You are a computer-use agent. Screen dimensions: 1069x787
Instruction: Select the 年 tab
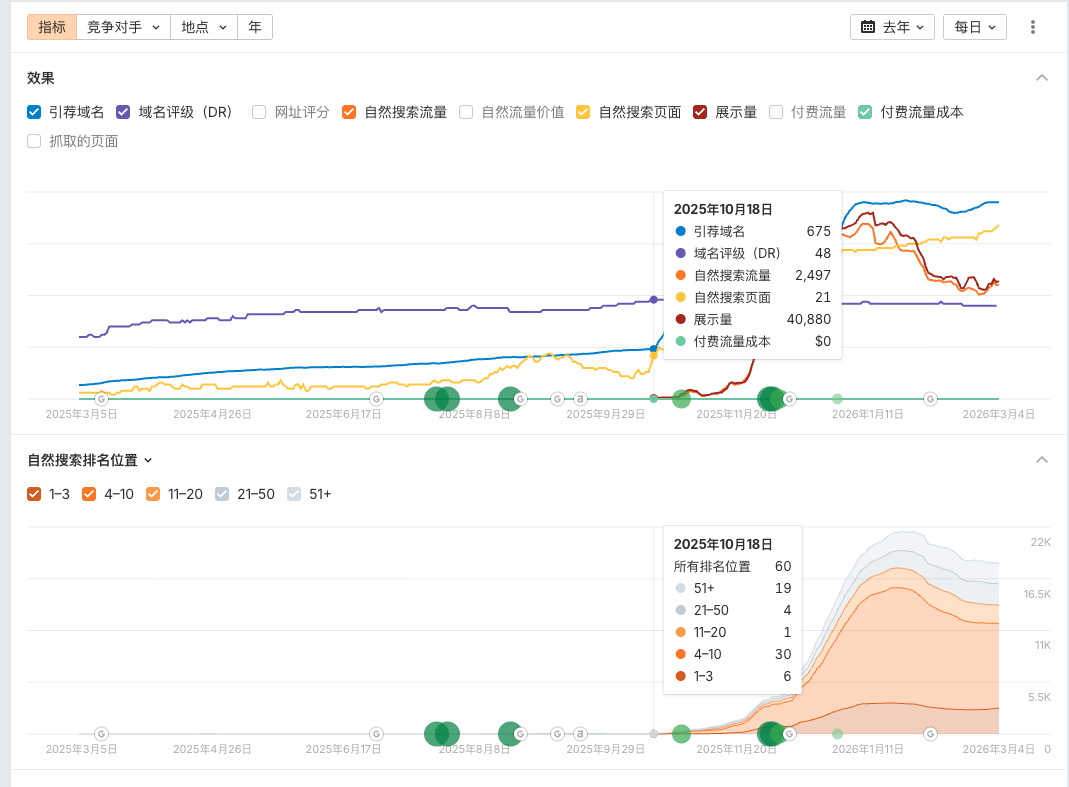pos(255,27)
